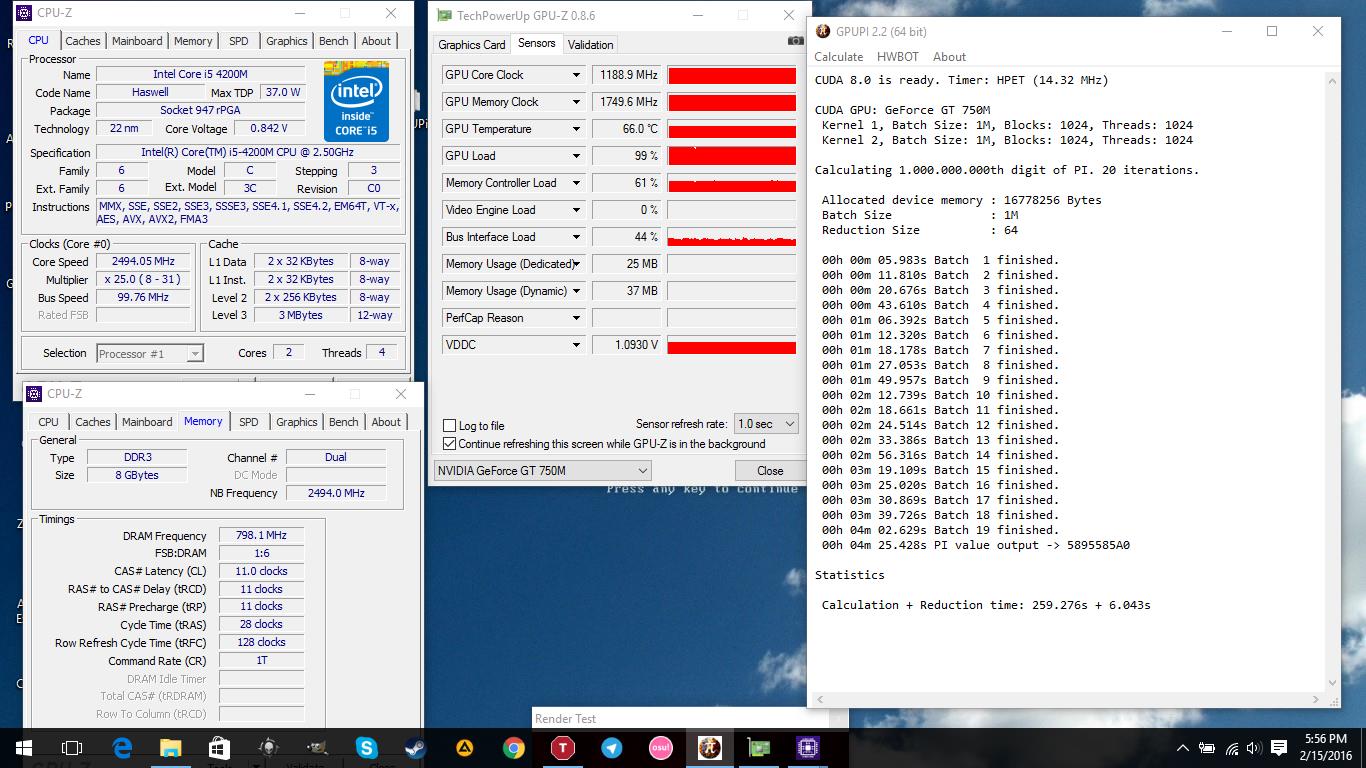Expand the Memory Controller Load dropdown
This screenshot has width=1366, height=768.
click(x=576, y=183)
